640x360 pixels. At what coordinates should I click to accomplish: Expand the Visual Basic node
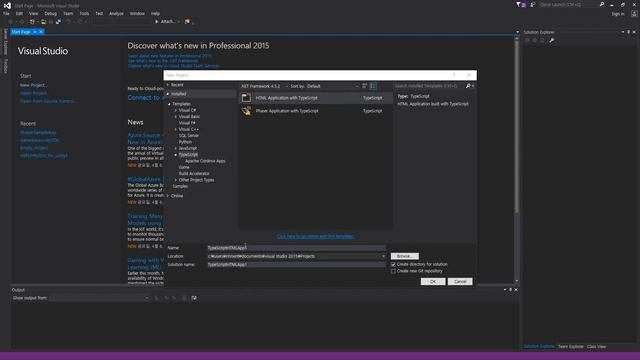[x=176, y=117]
